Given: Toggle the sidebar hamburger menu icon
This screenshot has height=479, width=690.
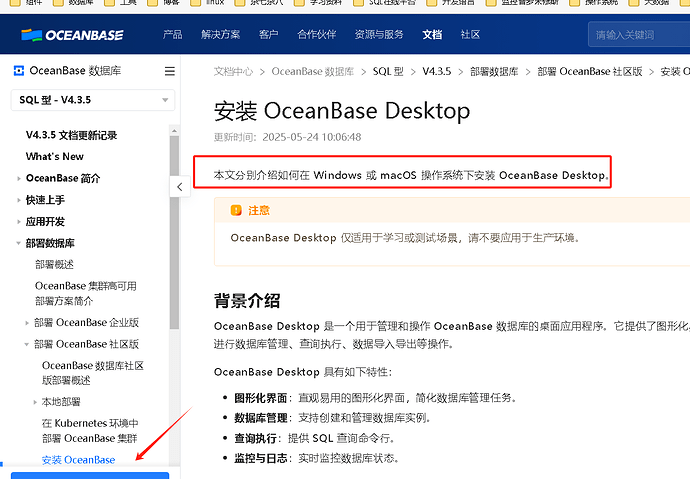Looking at the screenshot, I should (x=169, y=71).
